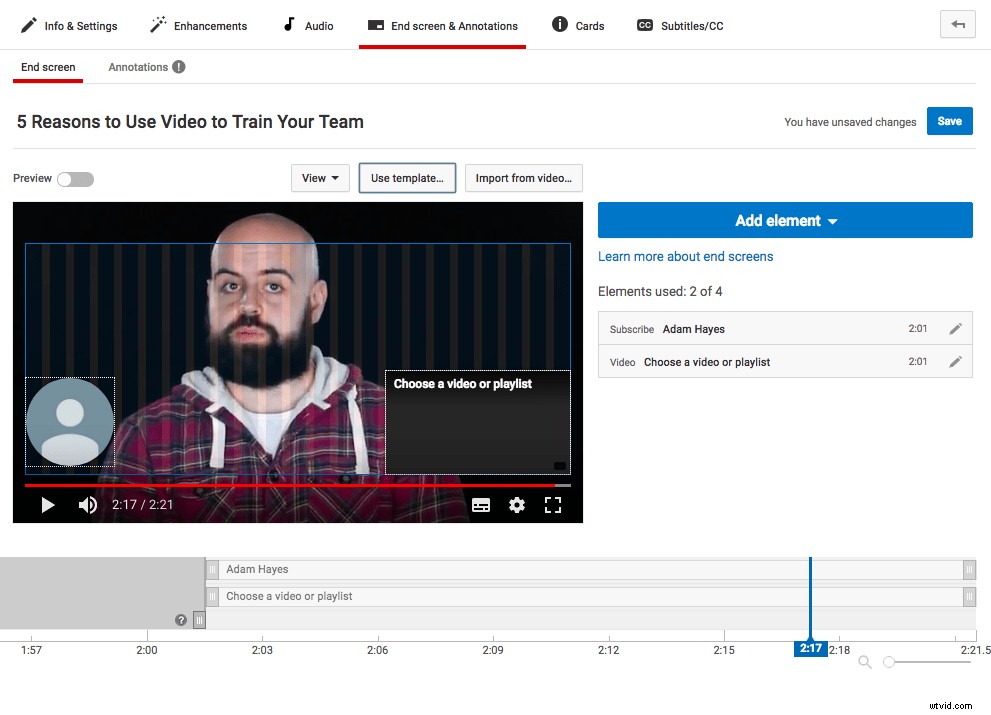Open the View dropdown

[x=320, y=177]
